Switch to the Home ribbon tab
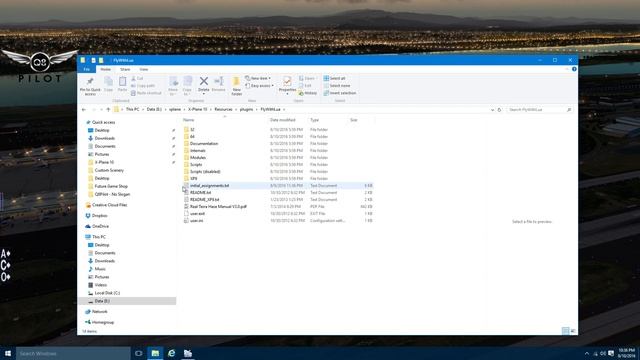 tap(105, 69)
